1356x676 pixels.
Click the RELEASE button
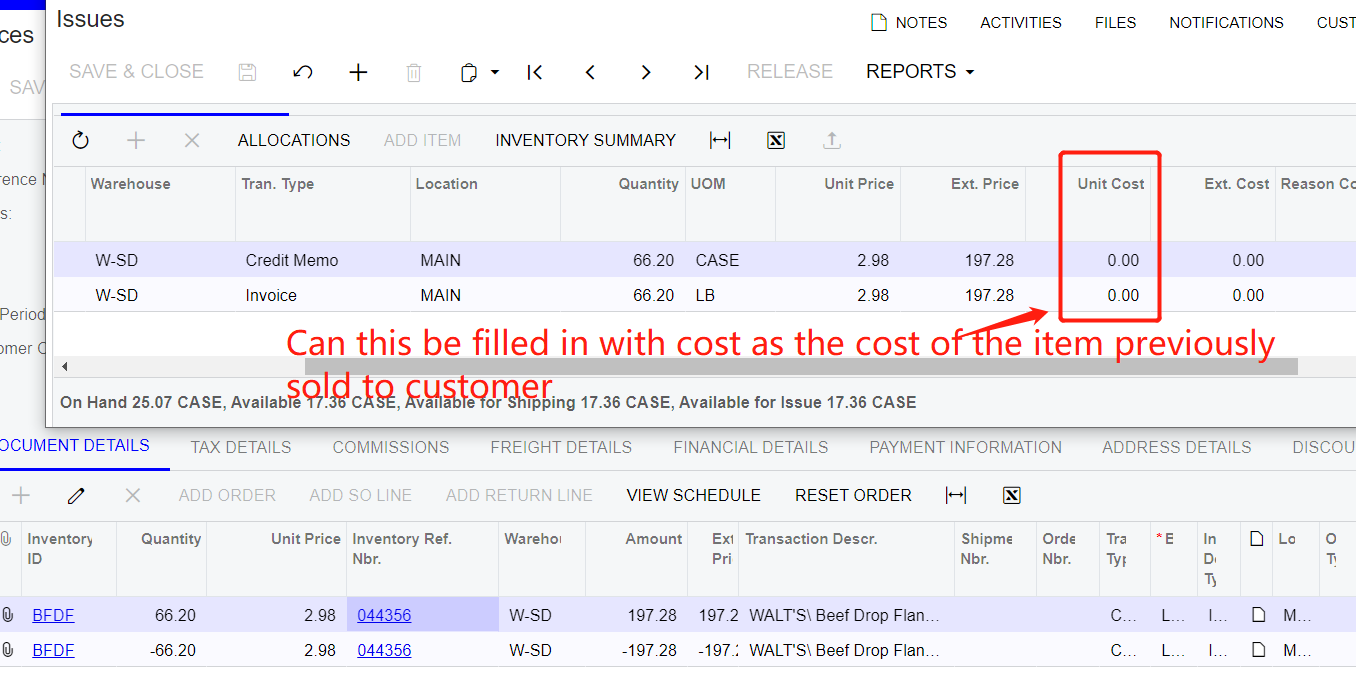(790, 72)
